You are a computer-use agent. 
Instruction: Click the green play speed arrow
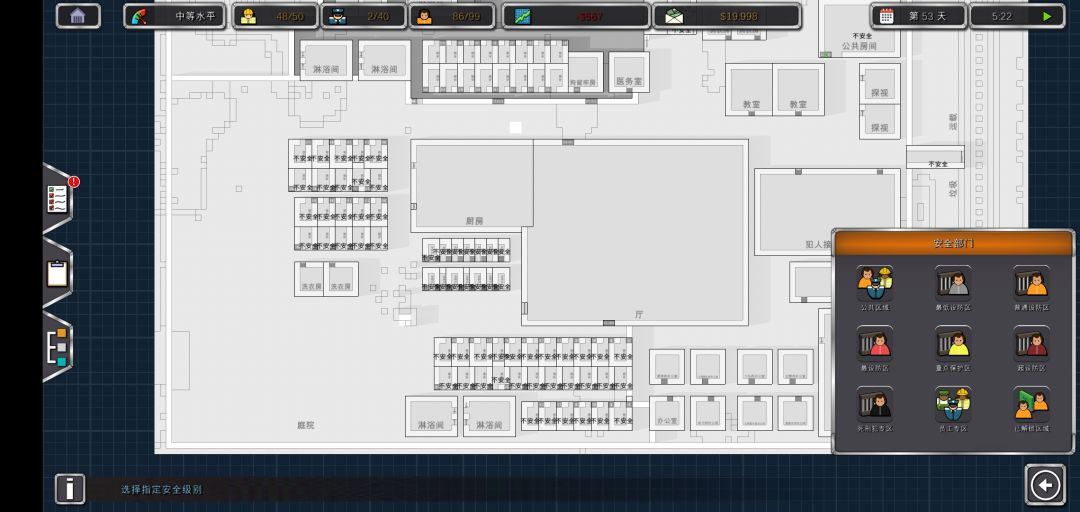tap(1047, 16)
